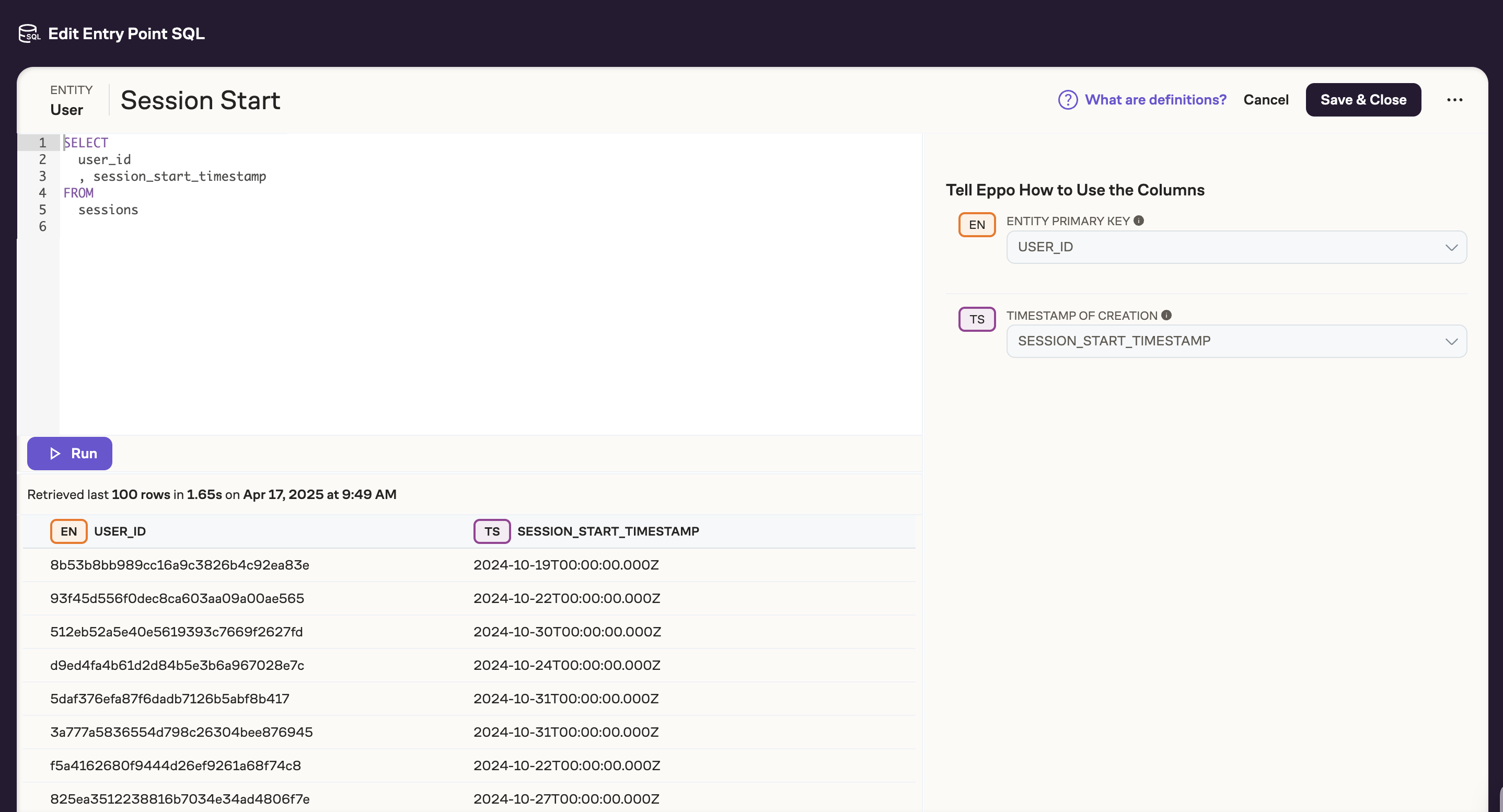Click the purple TS badge in column settings
This screenshot has width=1503, height=812.
click(x=976, y=319)
